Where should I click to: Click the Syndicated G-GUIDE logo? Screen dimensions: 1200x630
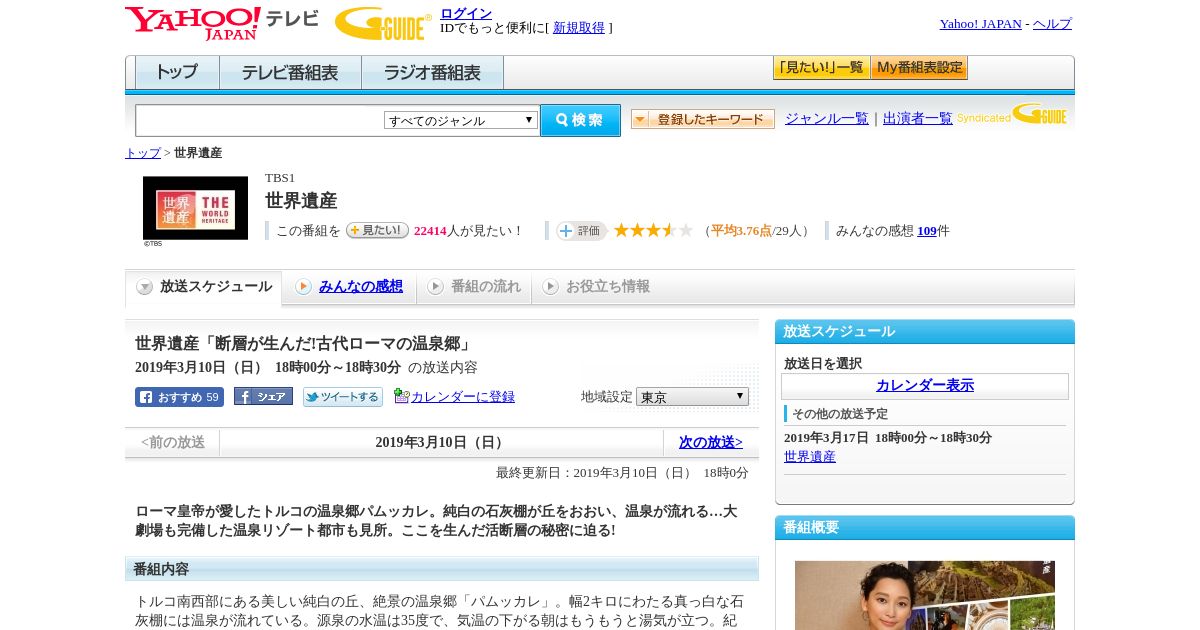[1012, 115]
